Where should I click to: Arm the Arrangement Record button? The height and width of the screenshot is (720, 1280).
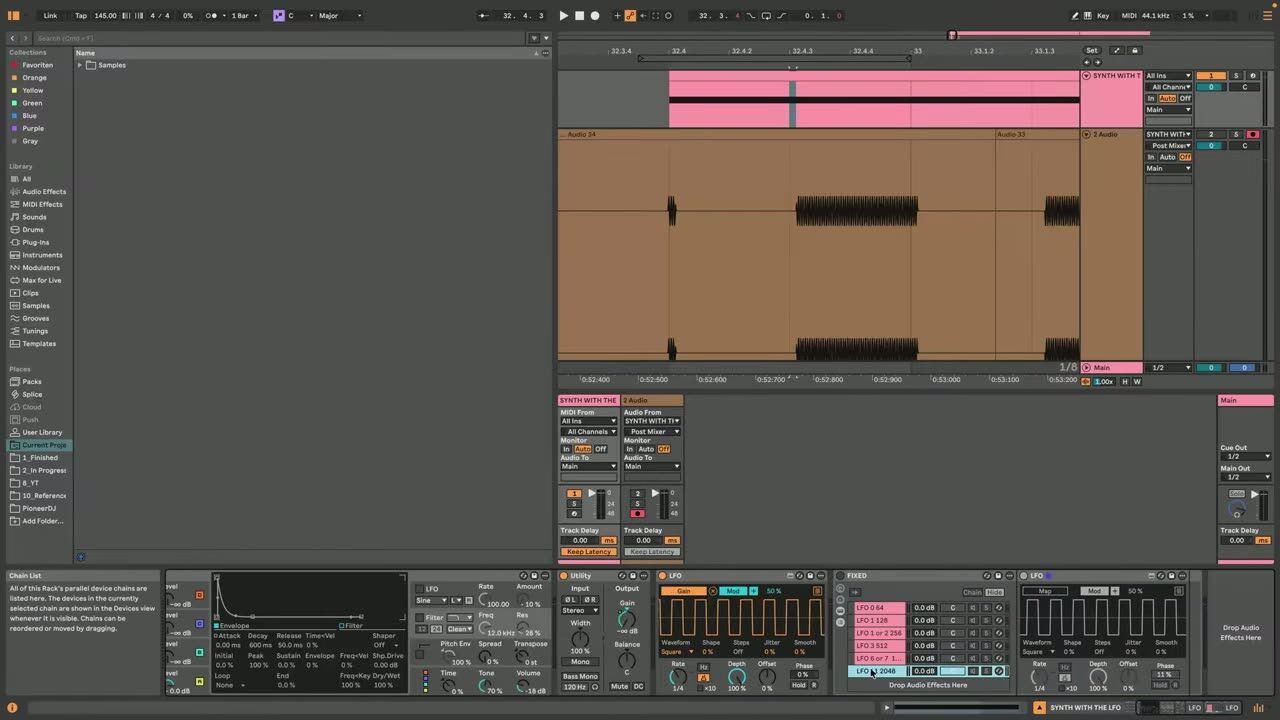point(595,16)
